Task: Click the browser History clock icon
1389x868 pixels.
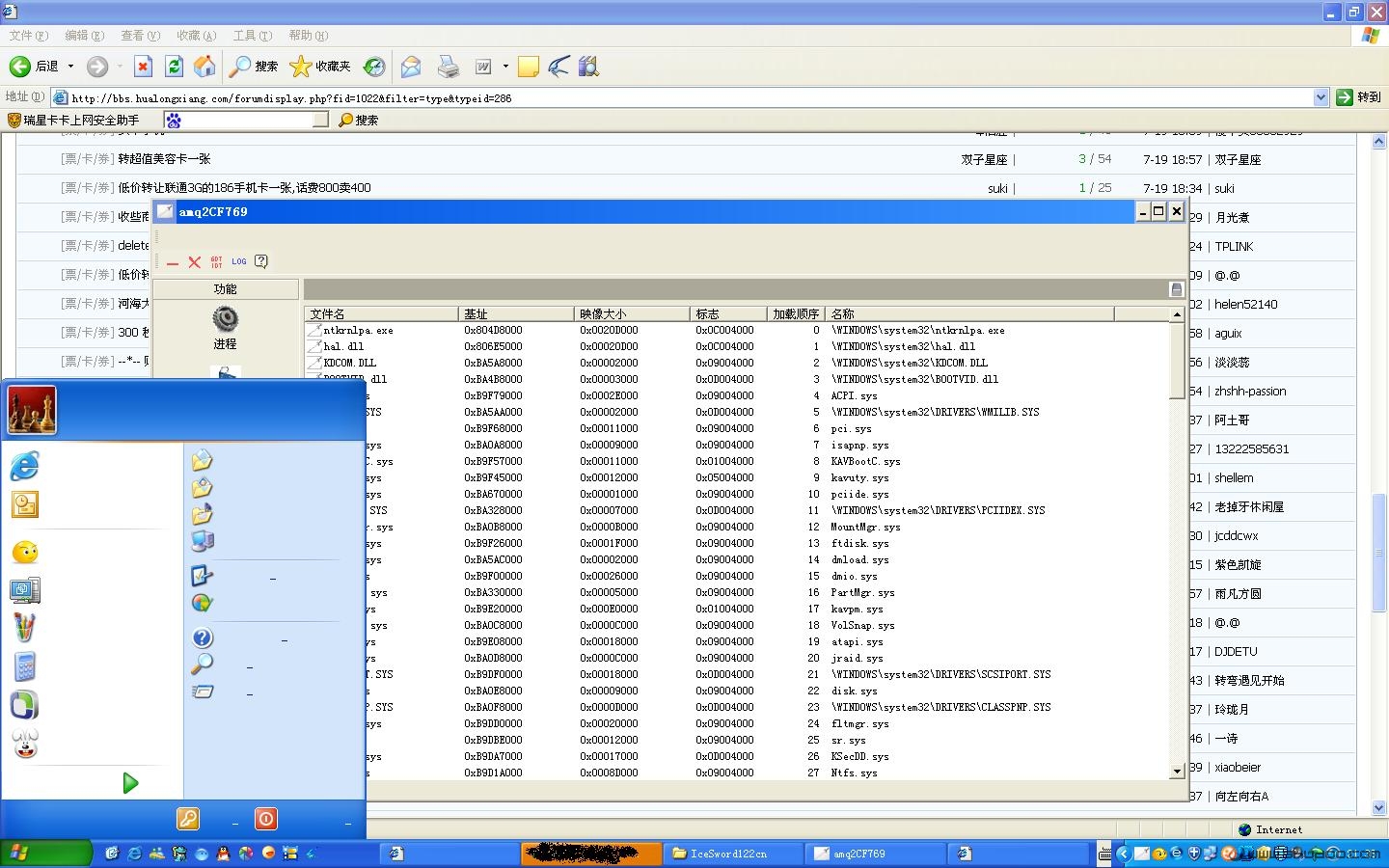Action: [374, 67]
